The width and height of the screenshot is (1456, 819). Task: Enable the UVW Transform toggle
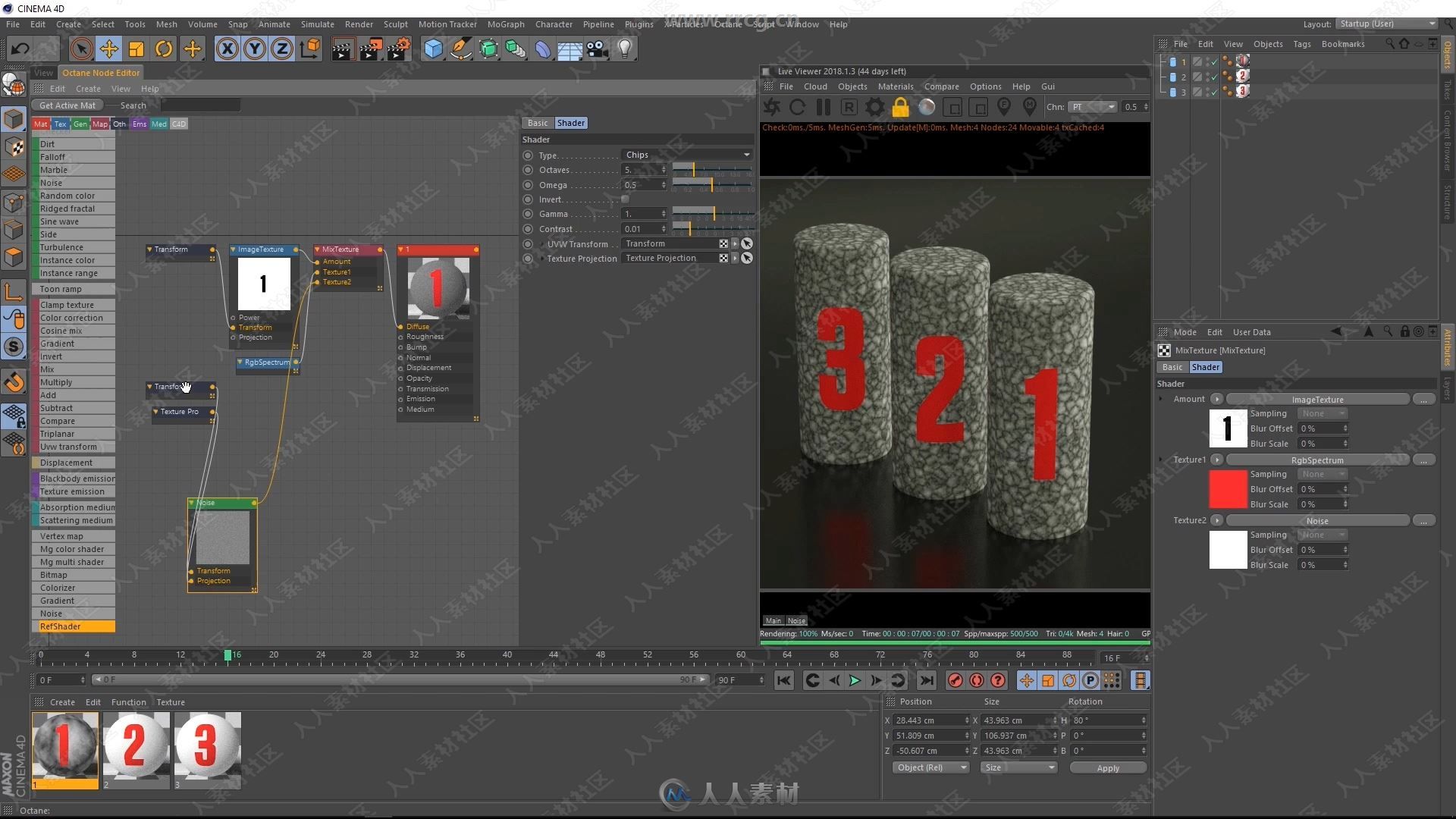click(528, 244)
